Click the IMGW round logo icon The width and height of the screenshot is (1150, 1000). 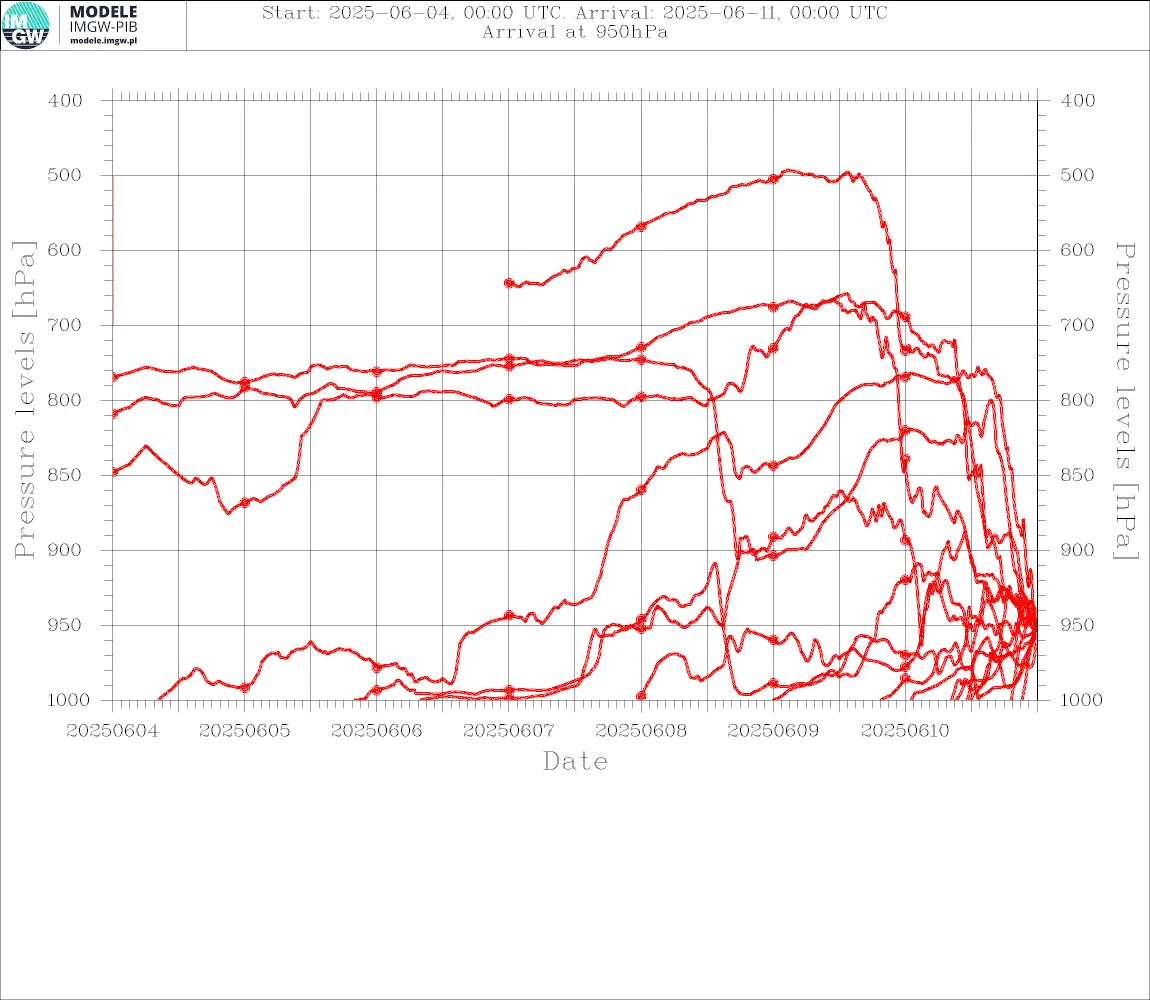tap(26, 25)
